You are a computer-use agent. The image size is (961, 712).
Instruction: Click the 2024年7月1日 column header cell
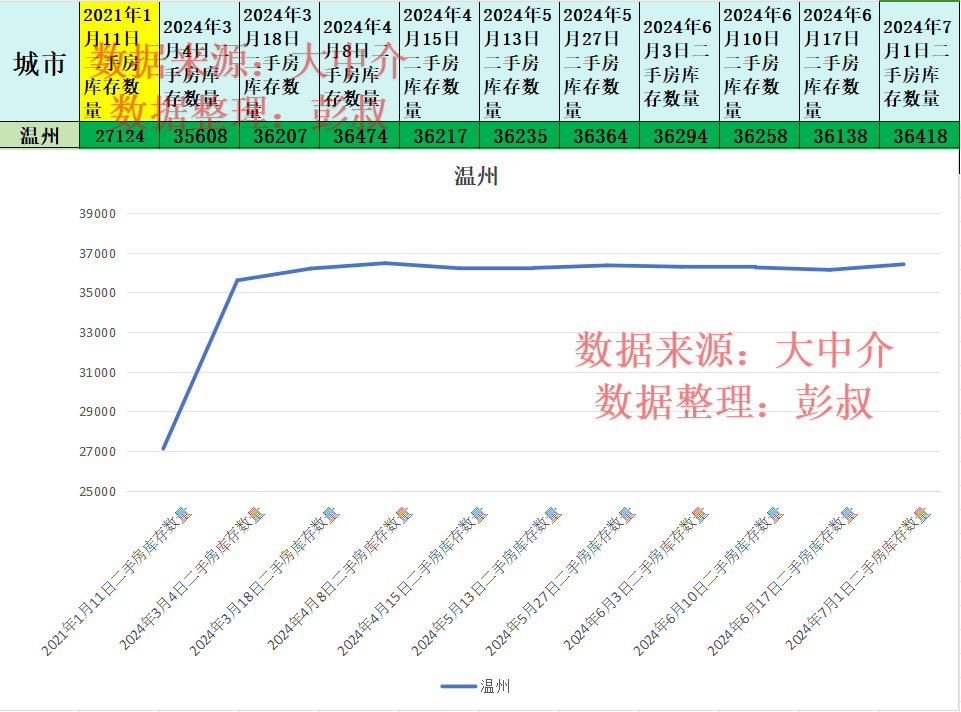pyautogui.click(x=919, y=61)
